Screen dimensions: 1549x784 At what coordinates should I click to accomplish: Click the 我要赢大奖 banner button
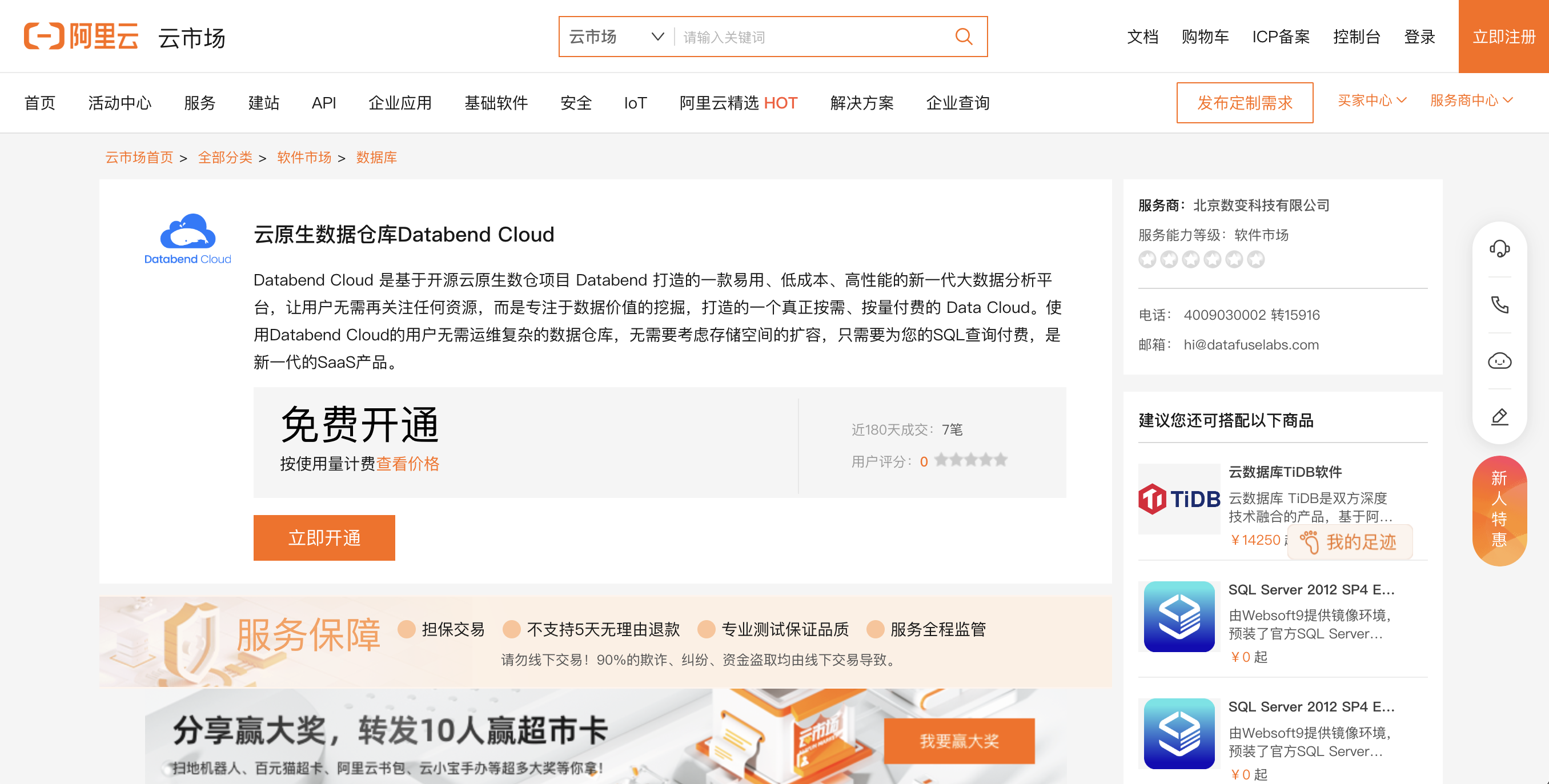pyautogui.click(x=959, y=741)
